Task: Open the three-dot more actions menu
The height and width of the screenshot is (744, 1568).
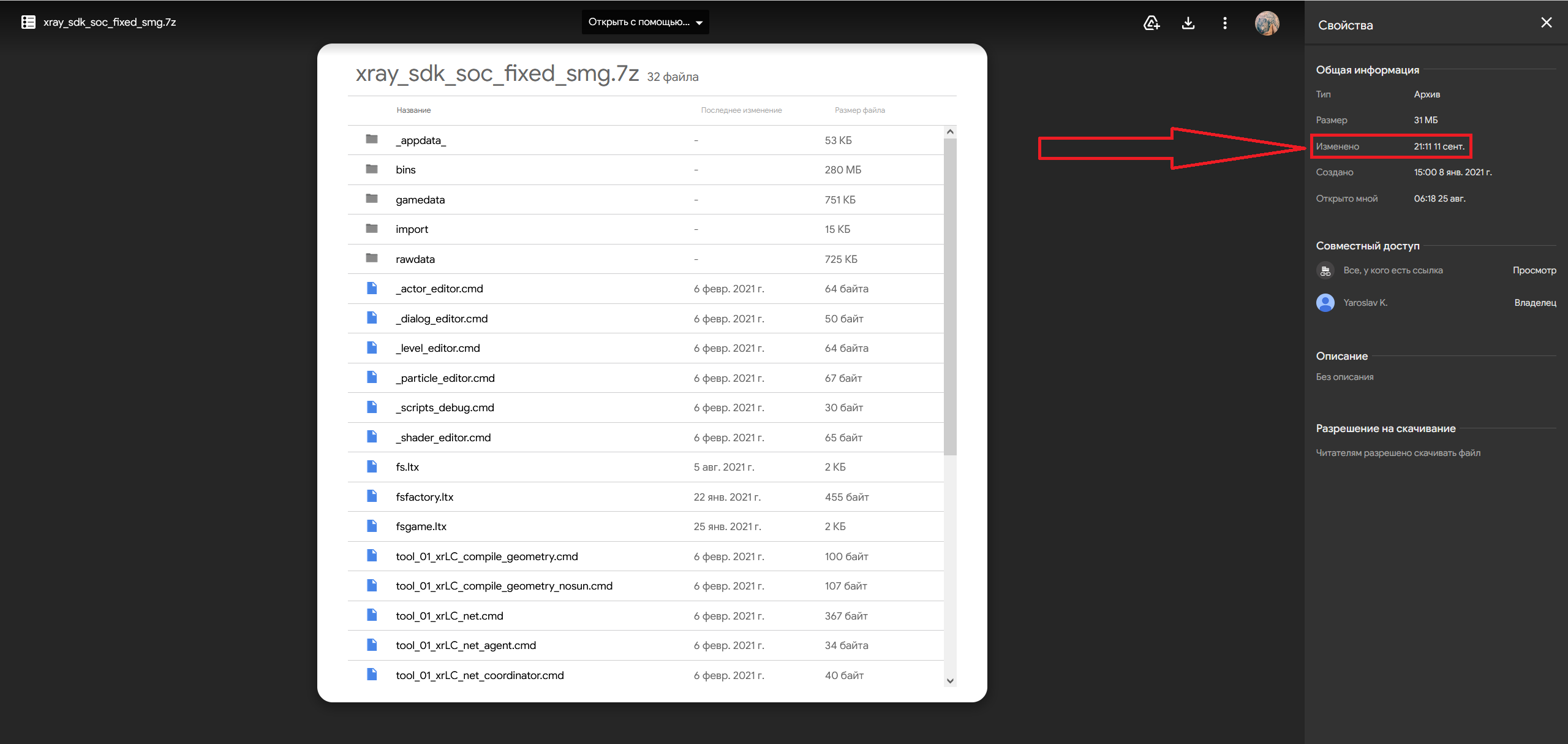Action: click(1225, 23)
